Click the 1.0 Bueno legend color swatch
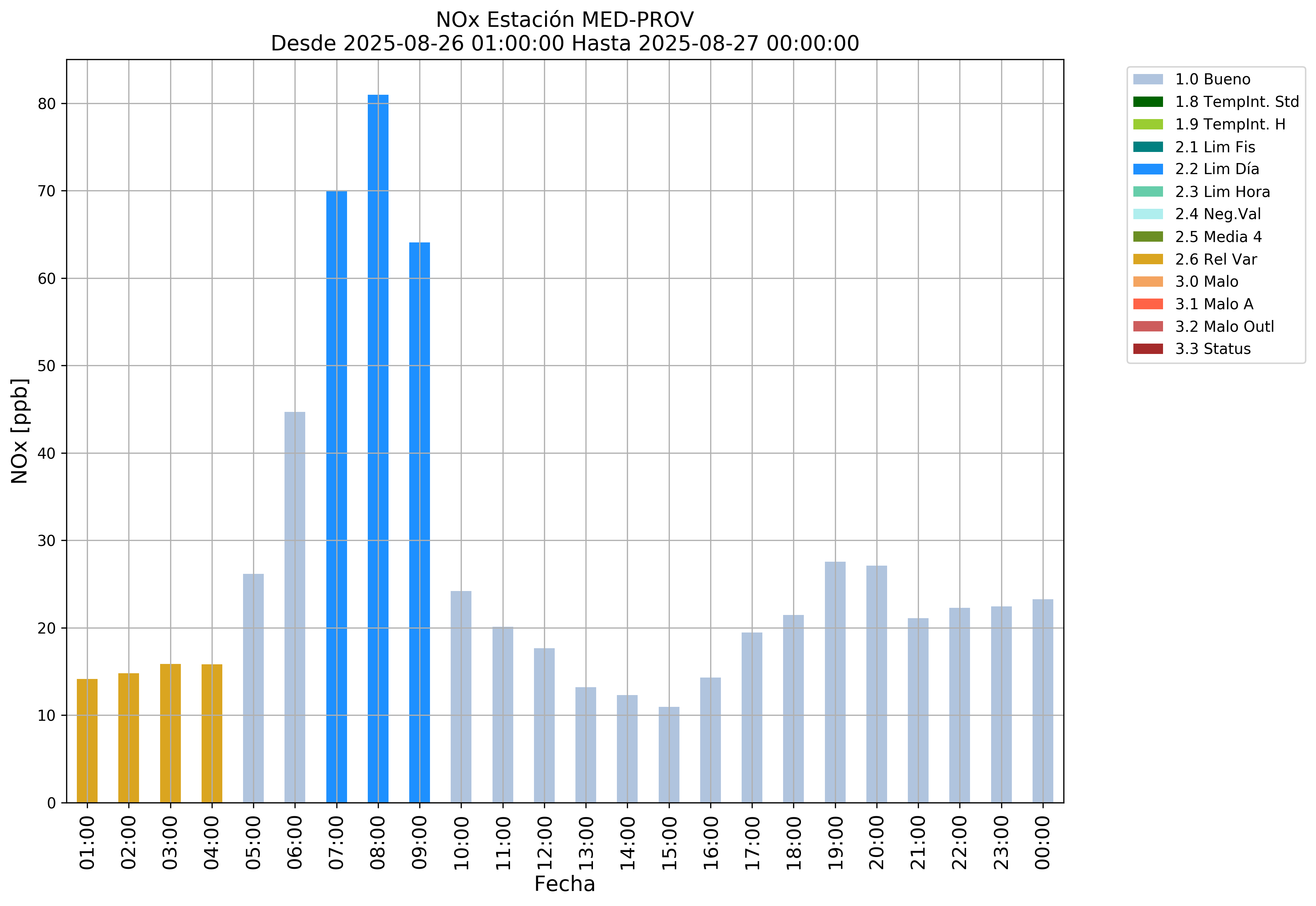The width and height of the screenshot is (1316, 906). (x=1147, y=79)
